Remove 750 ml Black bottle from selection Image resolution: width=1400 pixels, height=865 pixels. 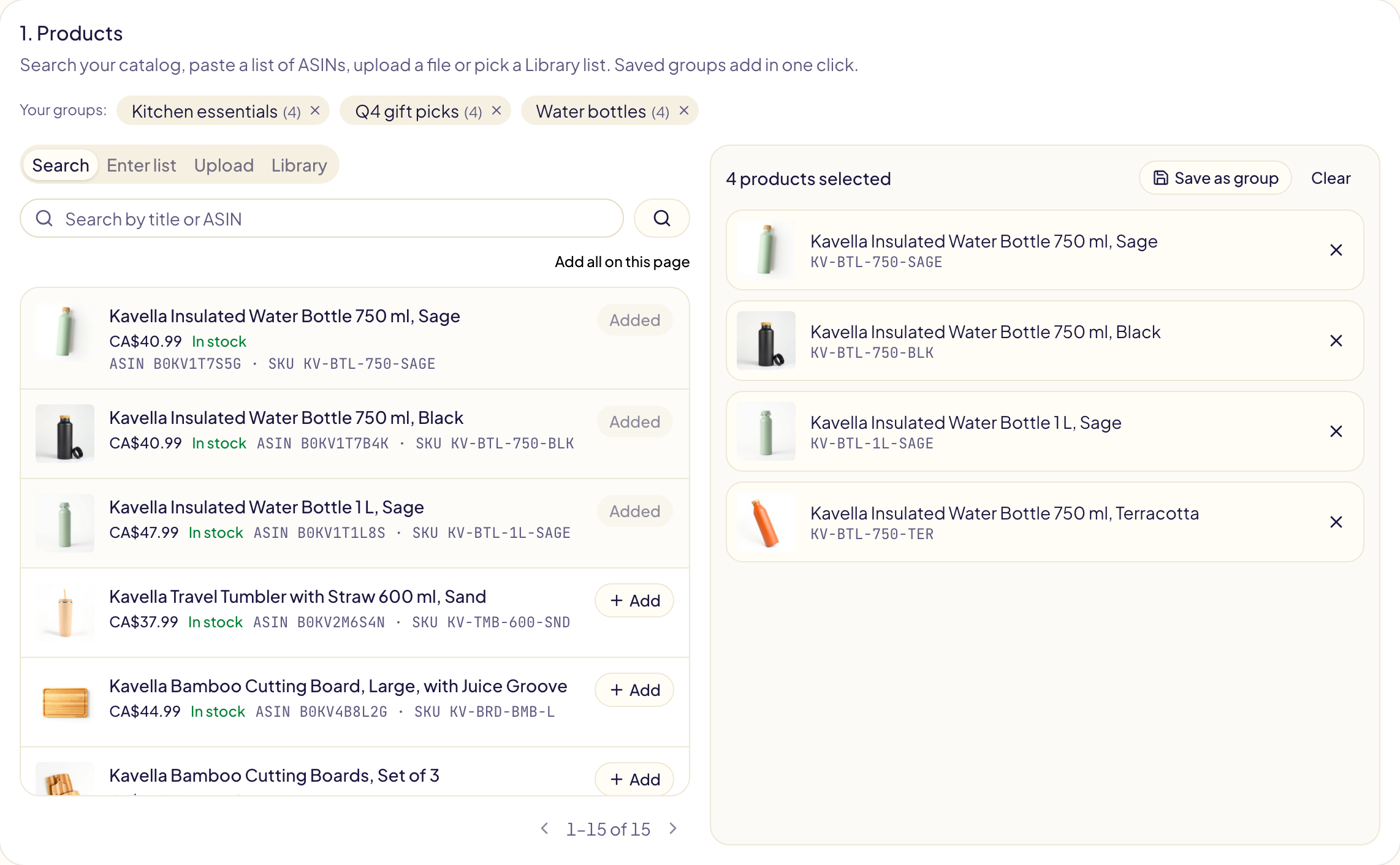[x=1336, y=341]
